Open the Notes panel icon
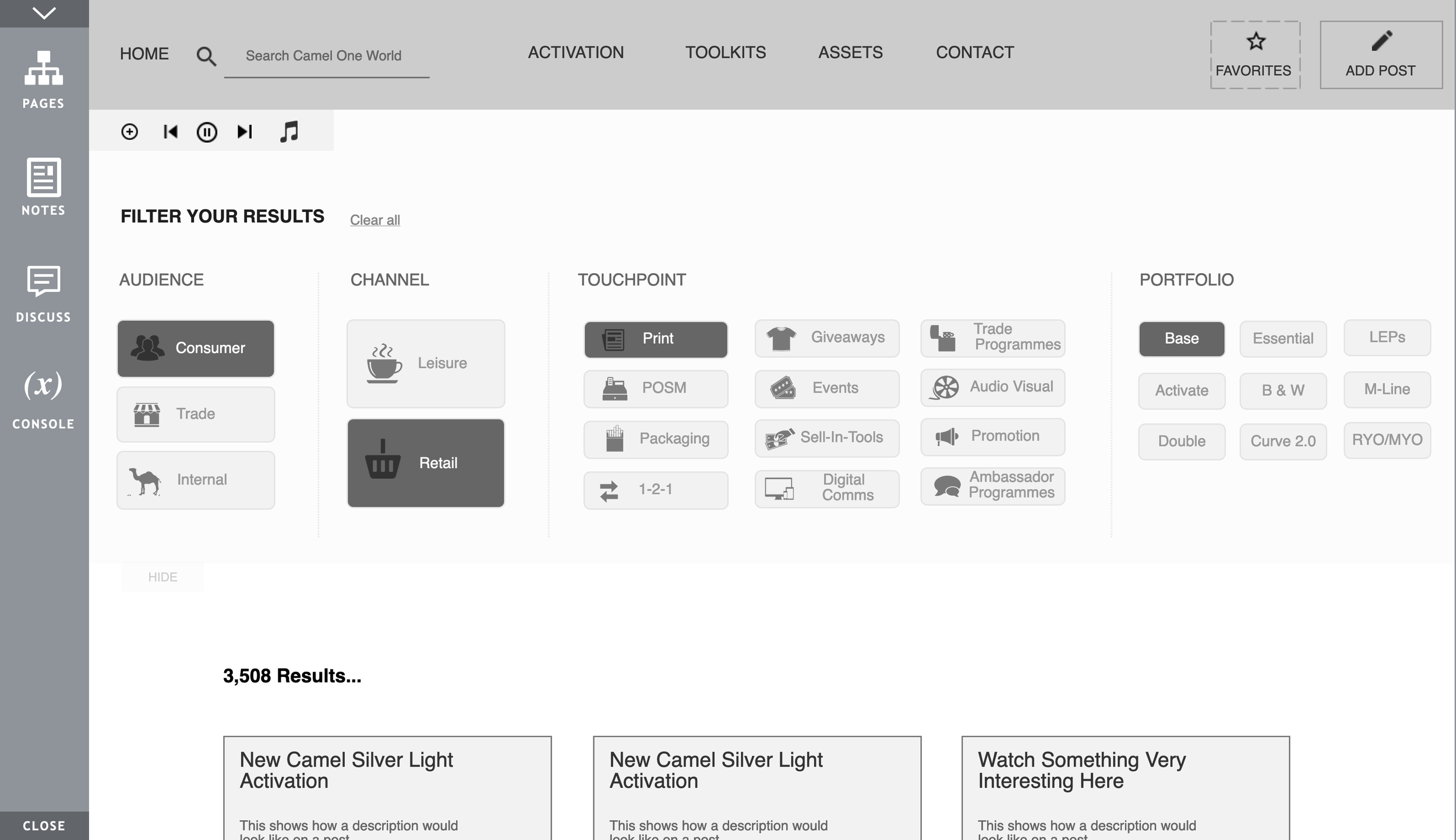 coord(44,186)
